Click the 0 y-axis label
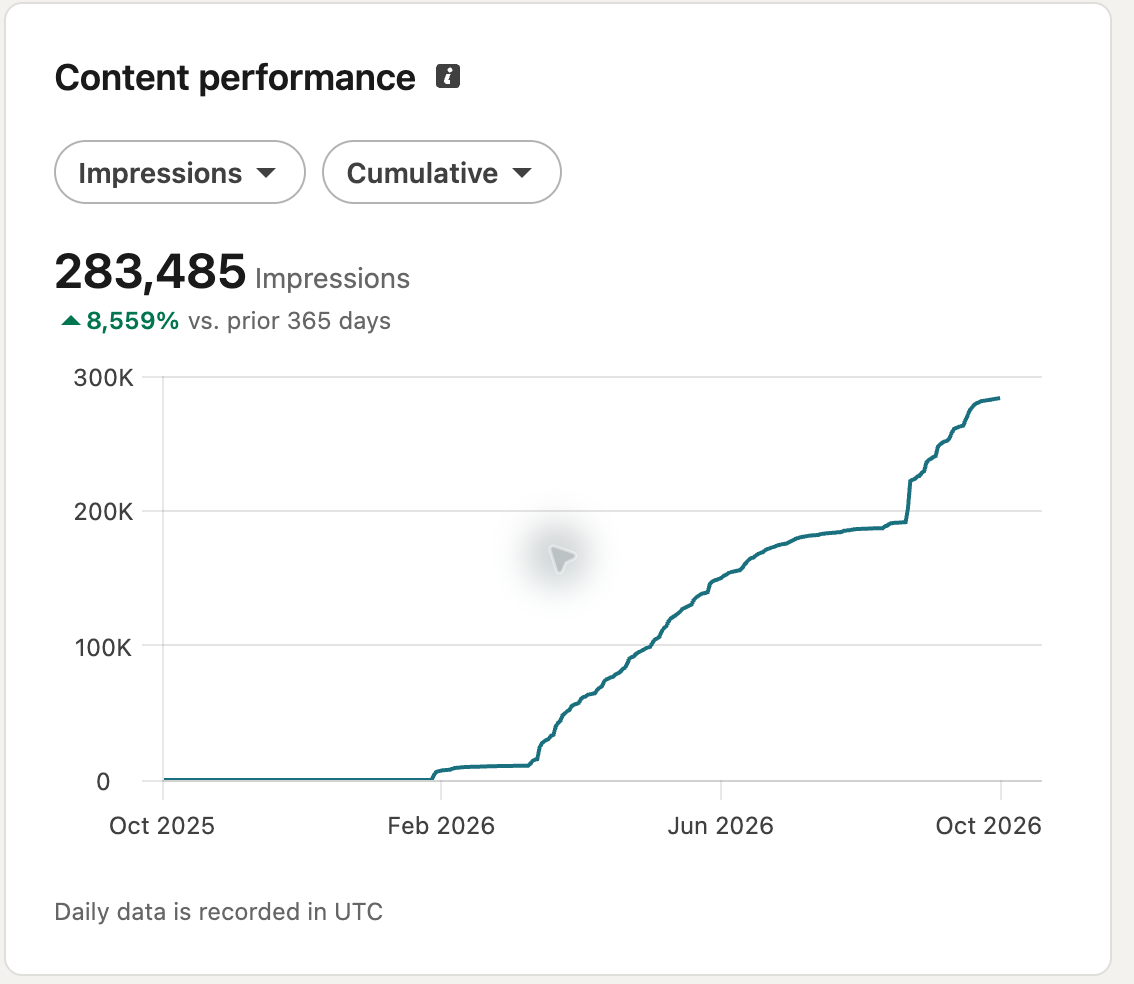Image resolution: width=1134 pixels, height=984 pixels. [103, 782]
